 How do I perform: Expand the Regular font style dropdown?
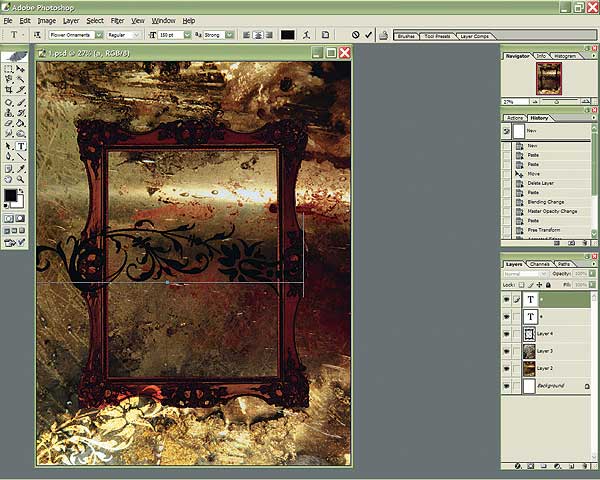tap(141, 35)
